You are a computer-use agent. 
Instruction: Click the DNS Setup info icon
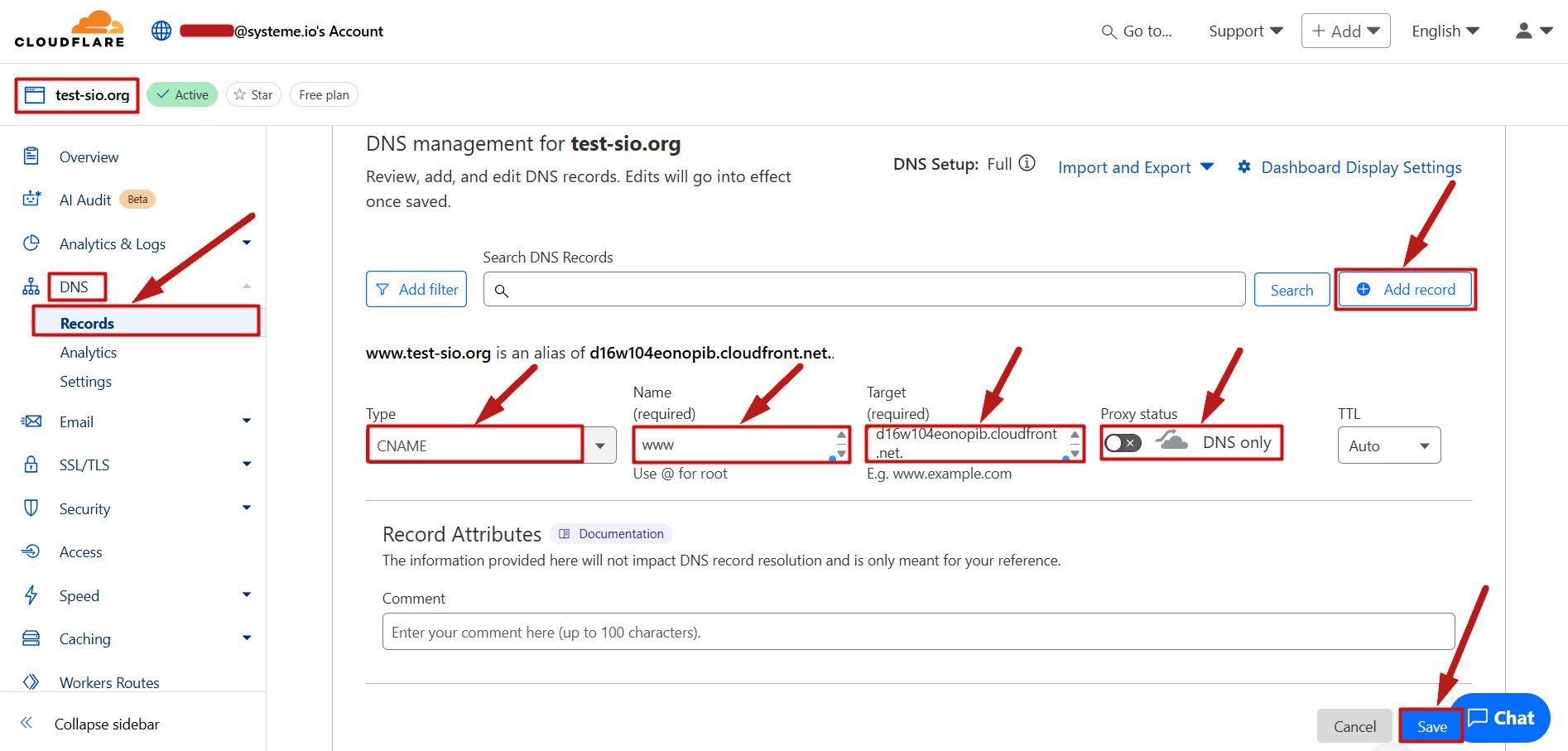coord(1027,163)
